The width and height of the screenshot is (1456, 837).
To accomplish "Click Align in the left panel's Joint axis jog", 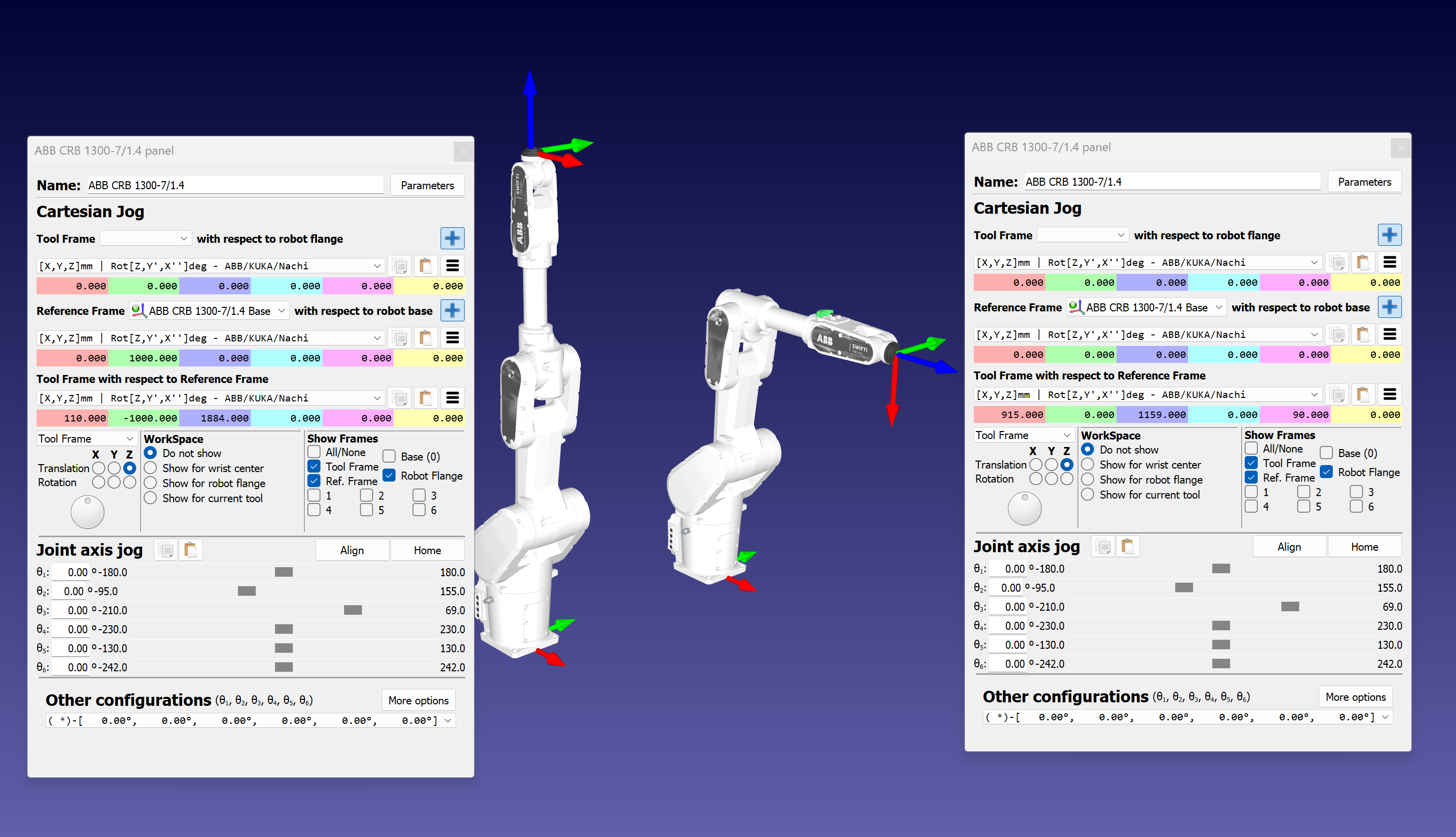I will 352,550.
